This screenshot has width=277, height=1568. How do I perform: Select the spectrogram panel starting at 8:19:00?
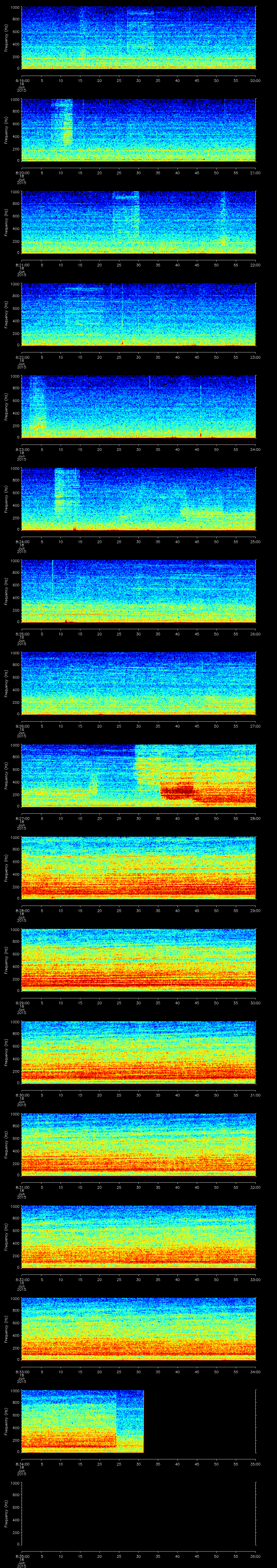coord(138,38)
